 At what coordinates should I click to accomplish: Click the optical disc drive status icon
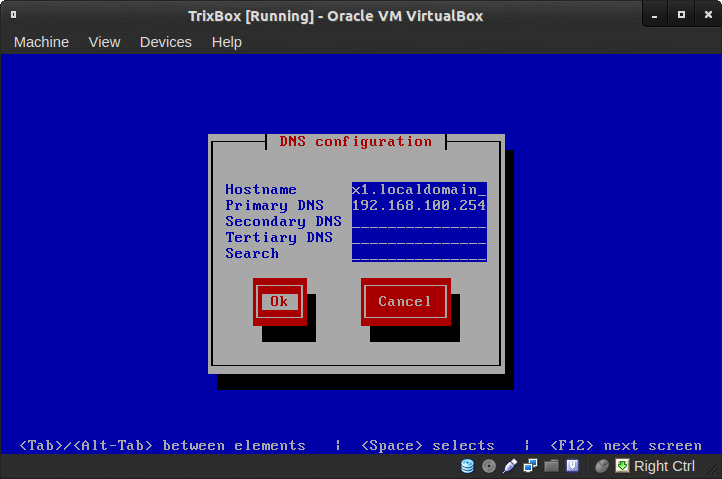pyautogui.click(x=489, y=466)
